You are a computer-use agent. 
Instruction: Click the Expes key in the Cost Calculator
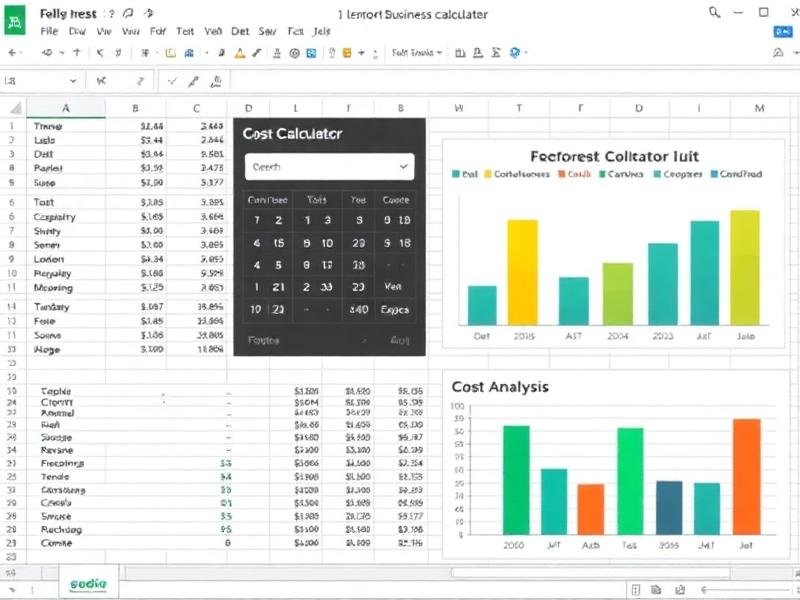pyautogui.click(x=395, y=310)
